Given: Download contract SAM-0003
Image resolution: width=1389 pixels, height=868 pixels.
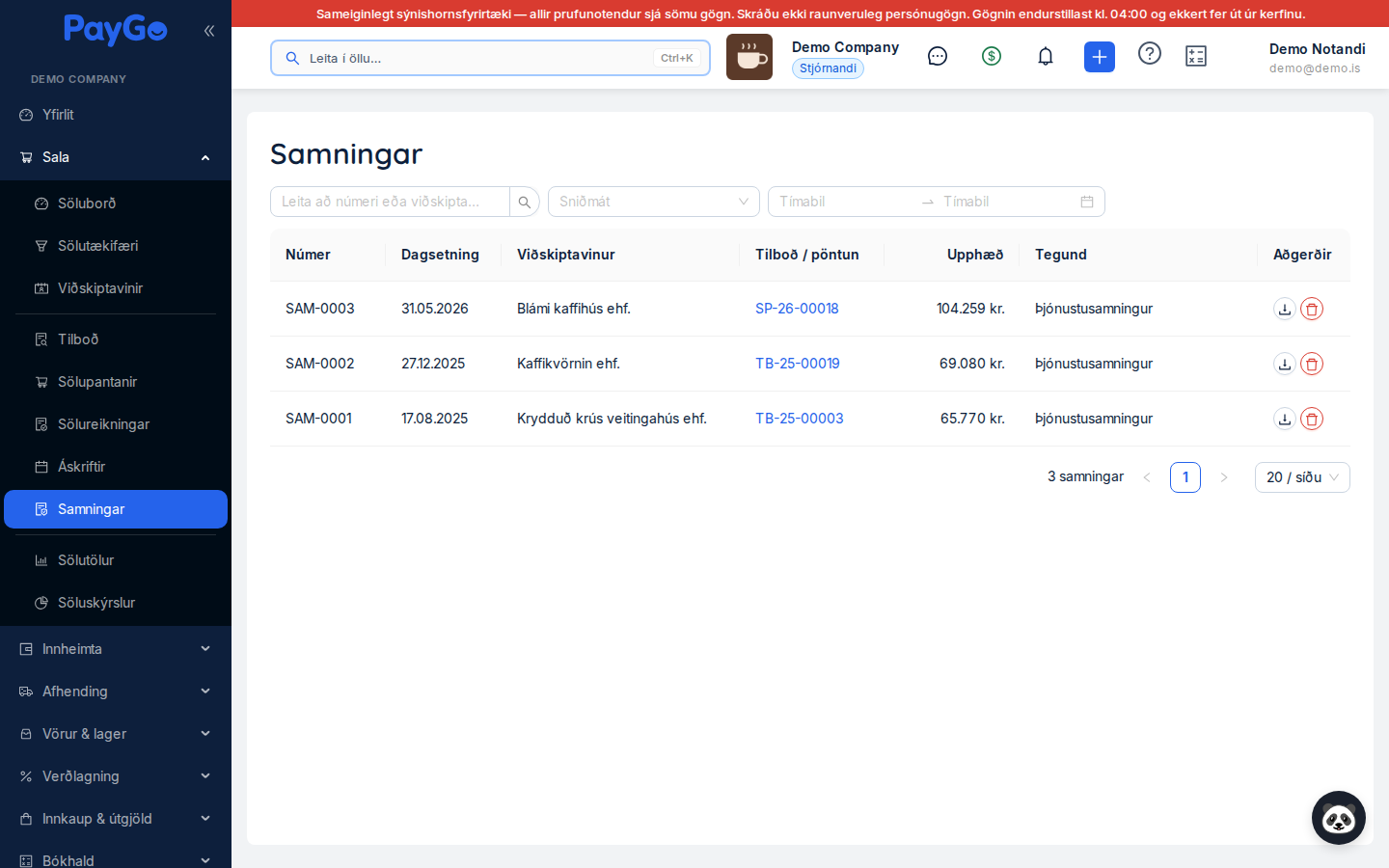Looking at the screenshot, I should click(x=1285, y=309).
